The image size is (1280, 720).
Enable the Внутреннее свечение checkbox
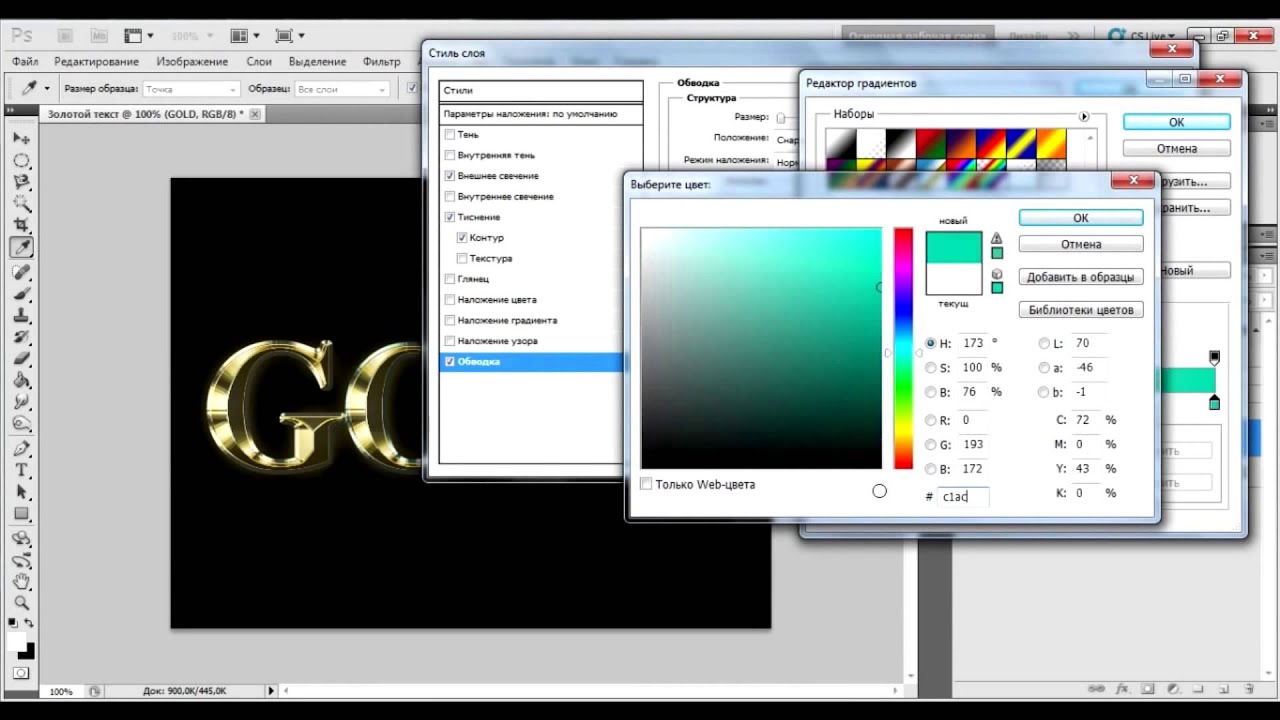point(450,196)
